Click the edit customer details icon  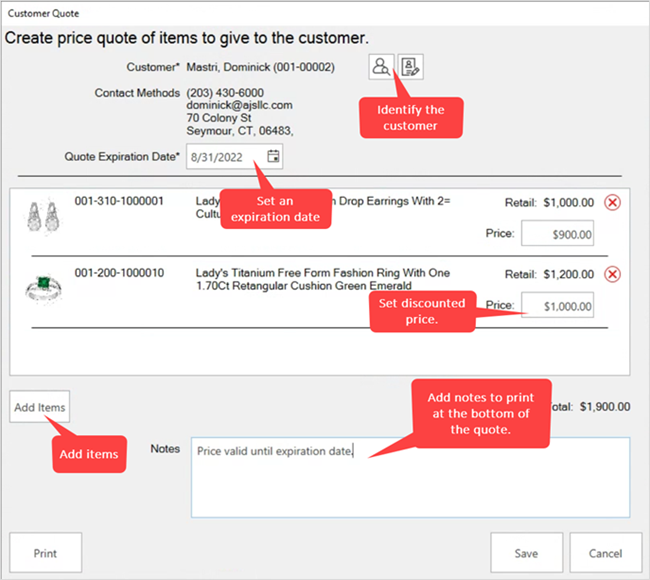(410, 67)
